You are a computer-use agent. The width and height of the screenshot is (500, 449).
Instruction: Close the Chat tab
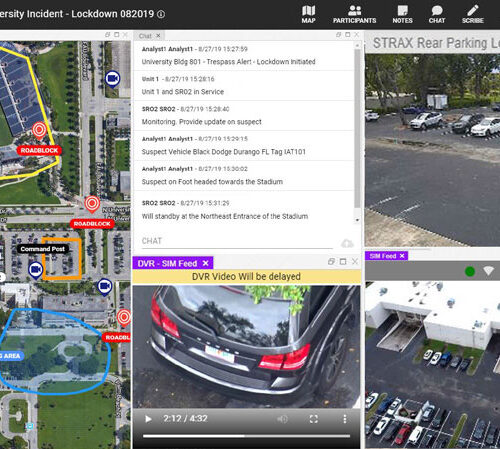[158, 36]
